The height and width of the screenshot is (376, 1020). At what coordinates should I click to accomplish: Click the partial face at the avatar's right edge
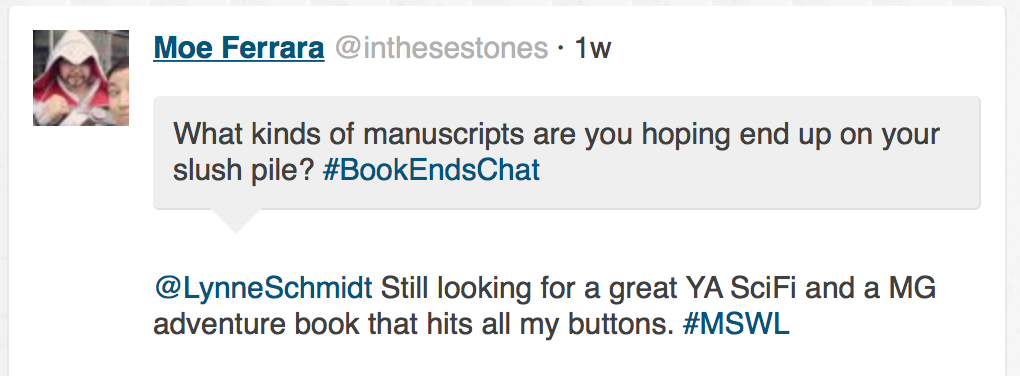pos(118,91)
